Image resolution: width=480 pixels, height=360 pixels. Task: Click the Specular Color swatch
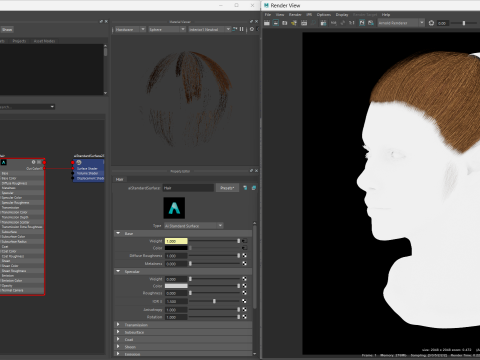pos(176,286)
